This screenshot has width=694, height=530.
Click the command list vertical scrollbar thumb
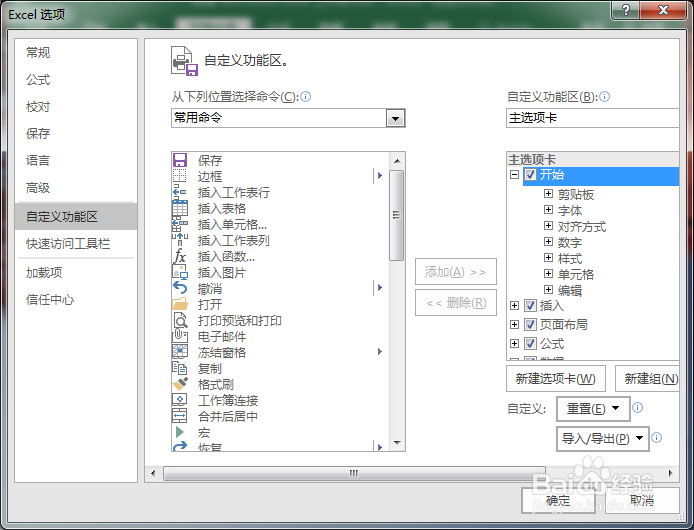(397, 215)
